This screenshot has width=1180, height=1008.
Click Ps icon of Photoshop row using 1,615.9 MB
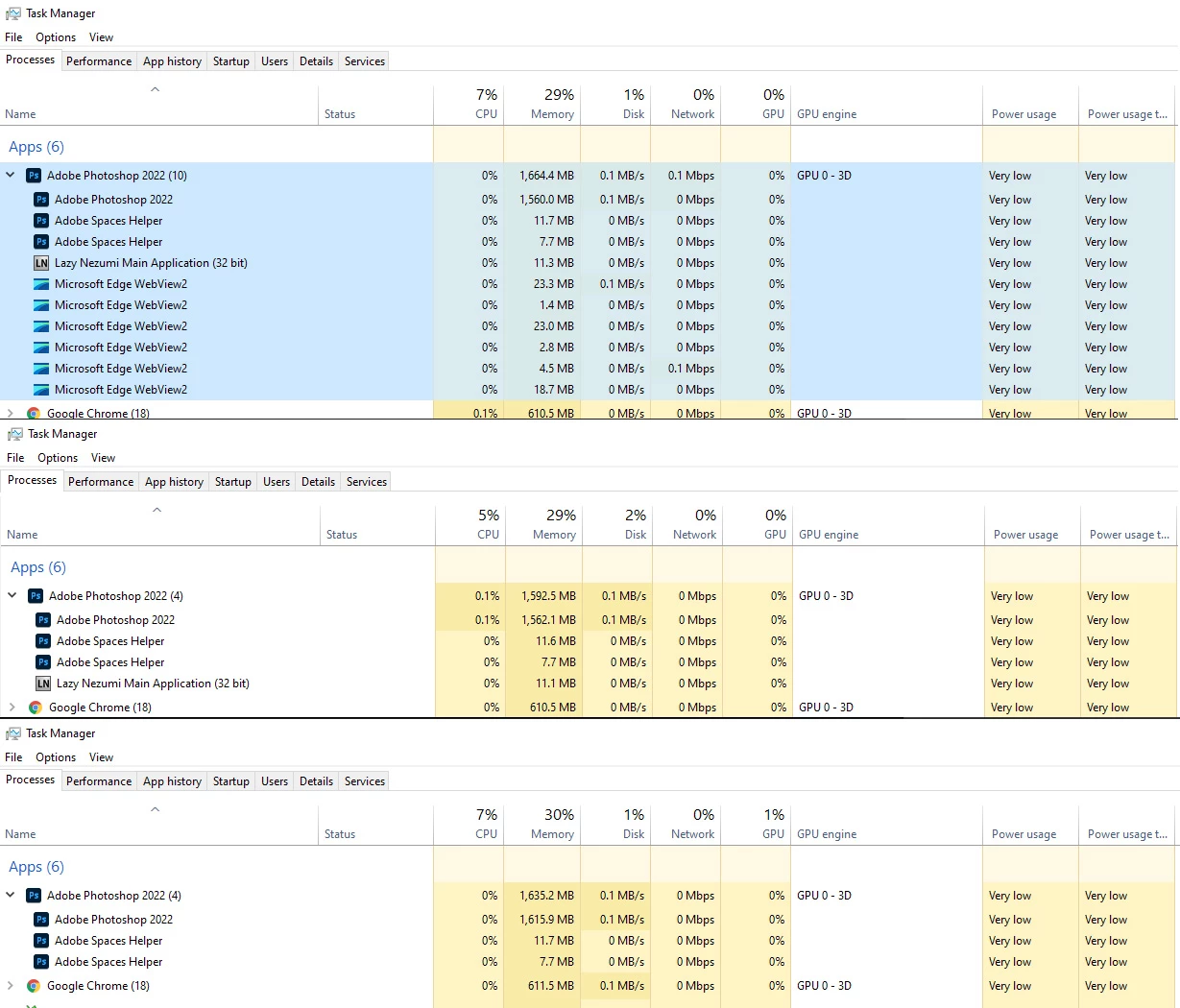click(x=41, y=920)
